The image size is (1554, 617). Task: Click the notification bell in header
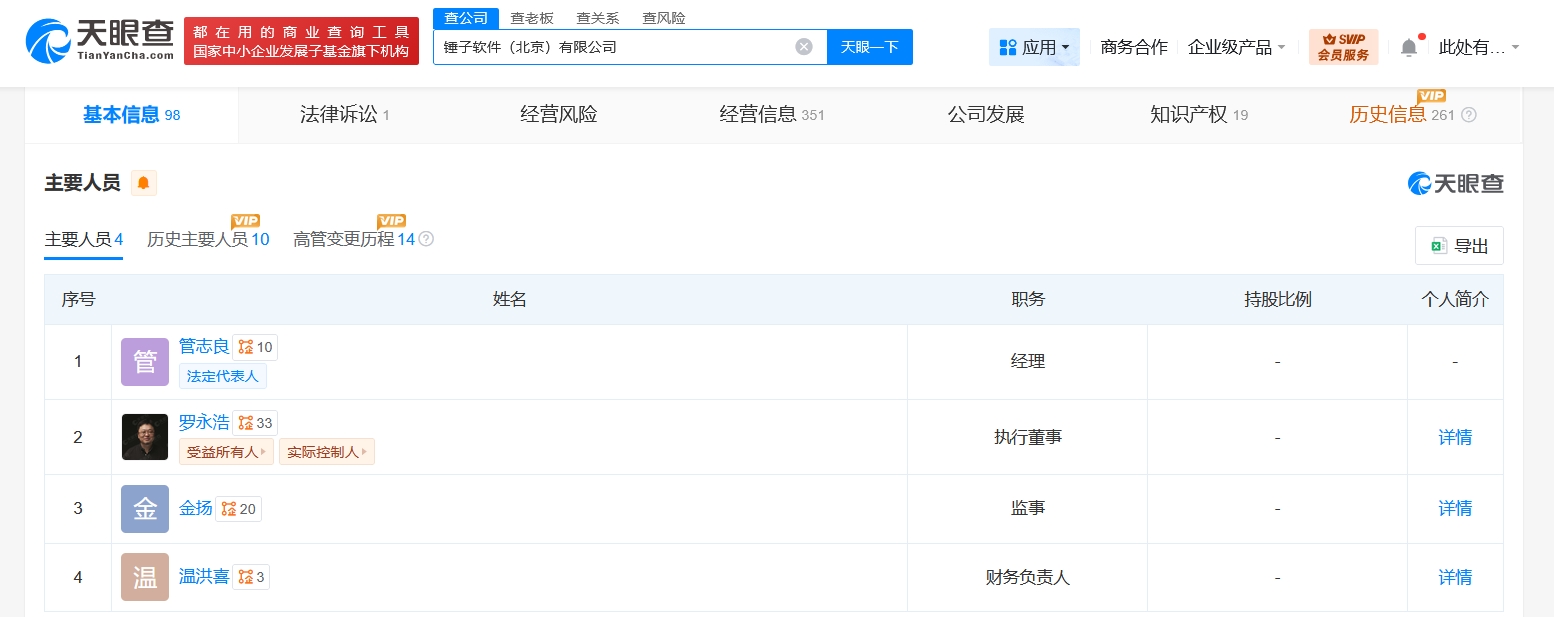(x=1408, y=47)
